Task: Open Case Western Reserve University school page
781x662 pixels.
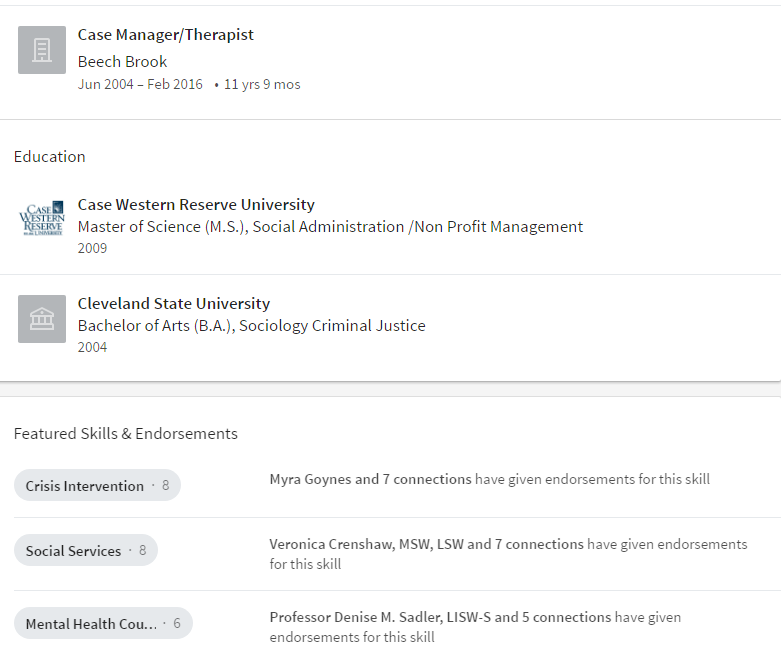Action: [x=196, y=205]
